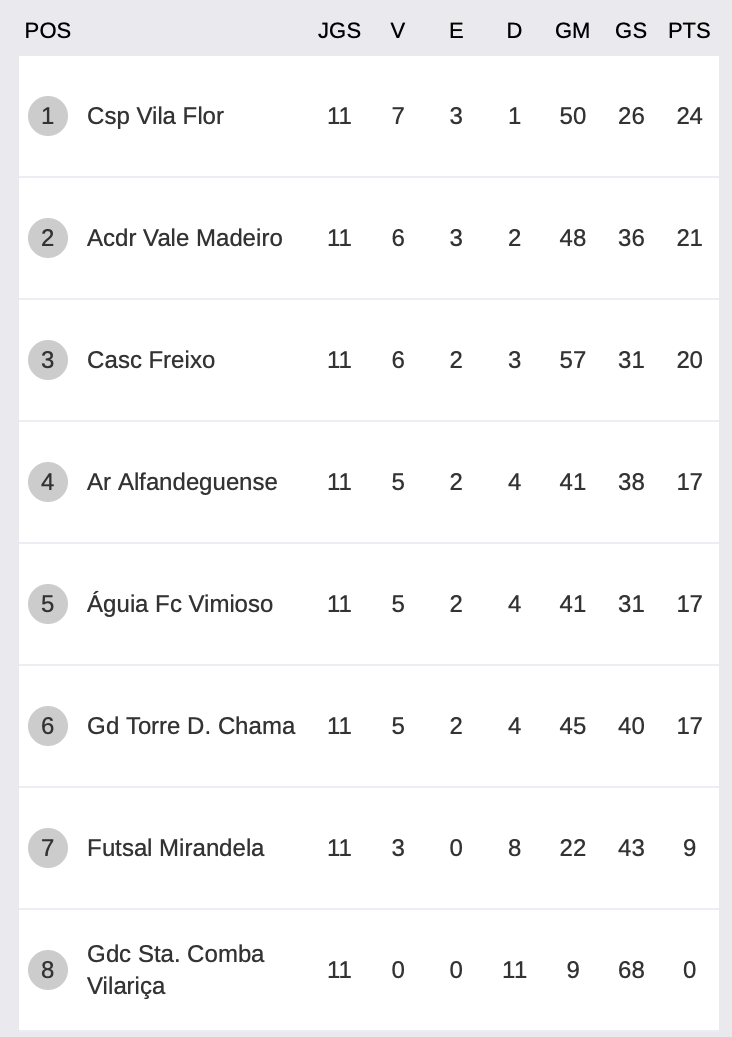Click the position 4 badge icon
The height and width of the screenshot is (1037, 732).
click(48, 482)
